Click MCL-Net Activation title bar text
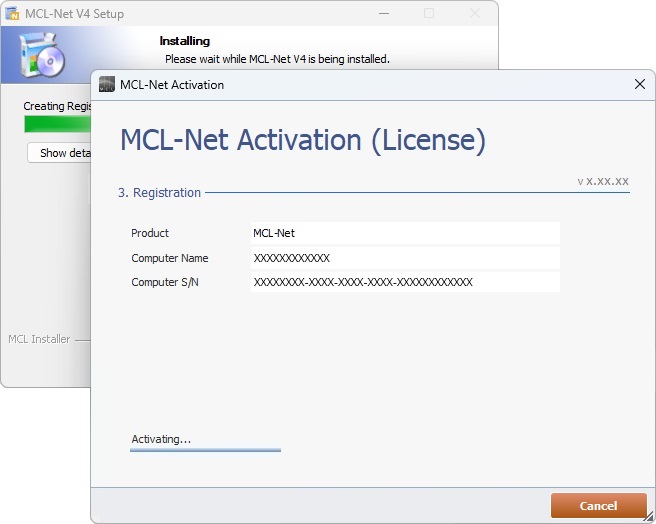The height and width of the screenshot is (524, 656). pyautogui.click(x=172, y=85)
